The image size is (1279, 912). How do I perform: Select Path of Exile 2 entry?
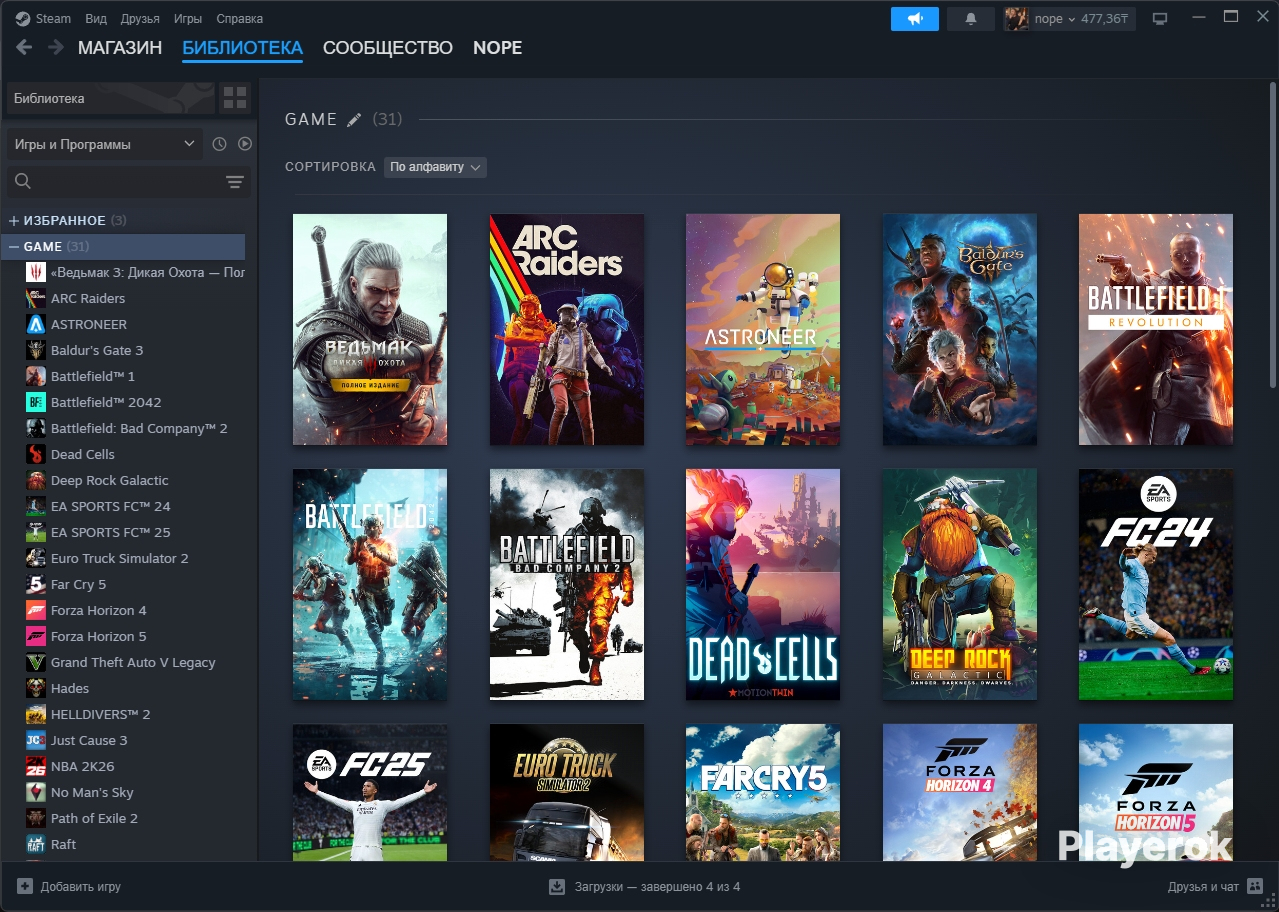[94, 818]
